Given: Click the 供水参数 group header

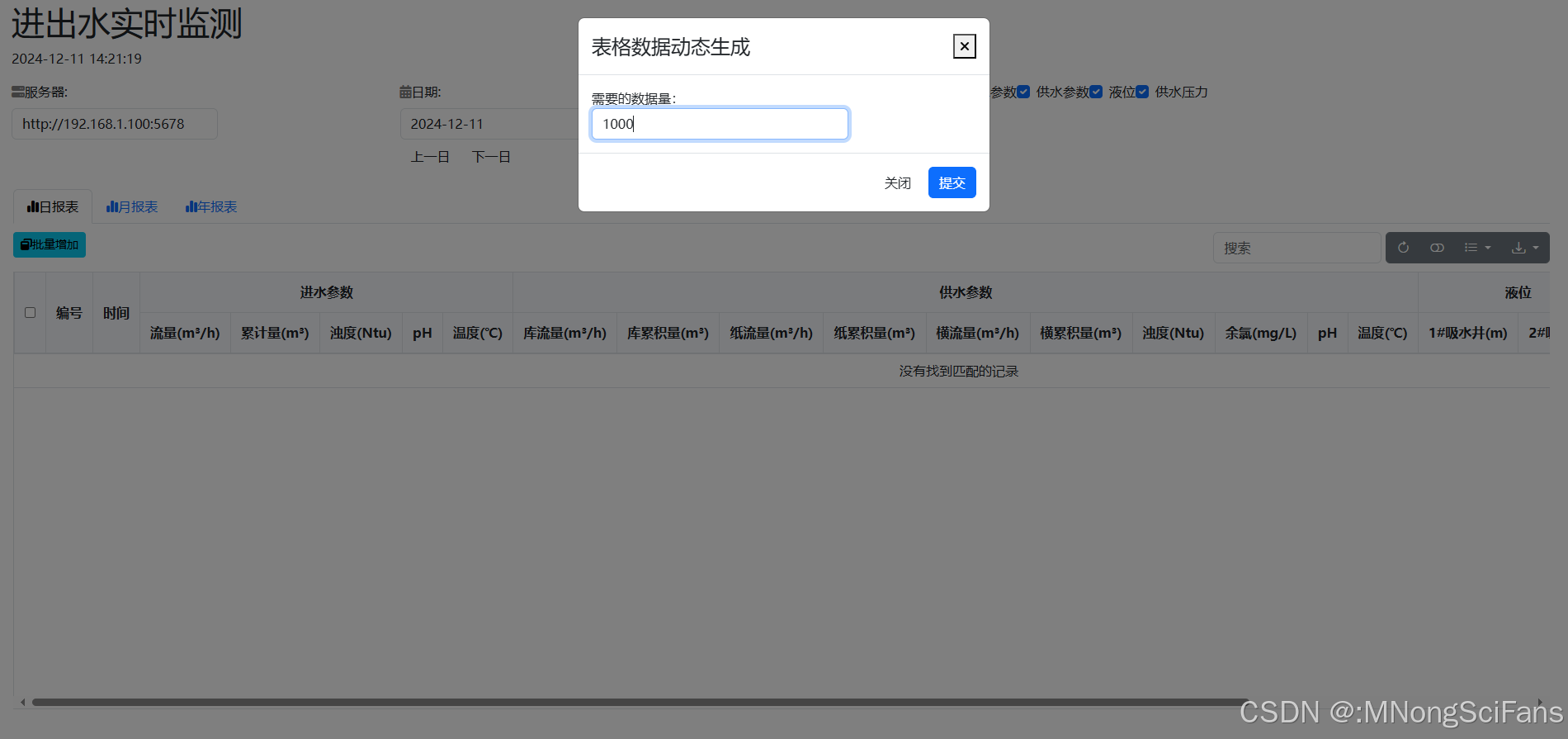Looking at the screenshot, I should pos(966,292).
